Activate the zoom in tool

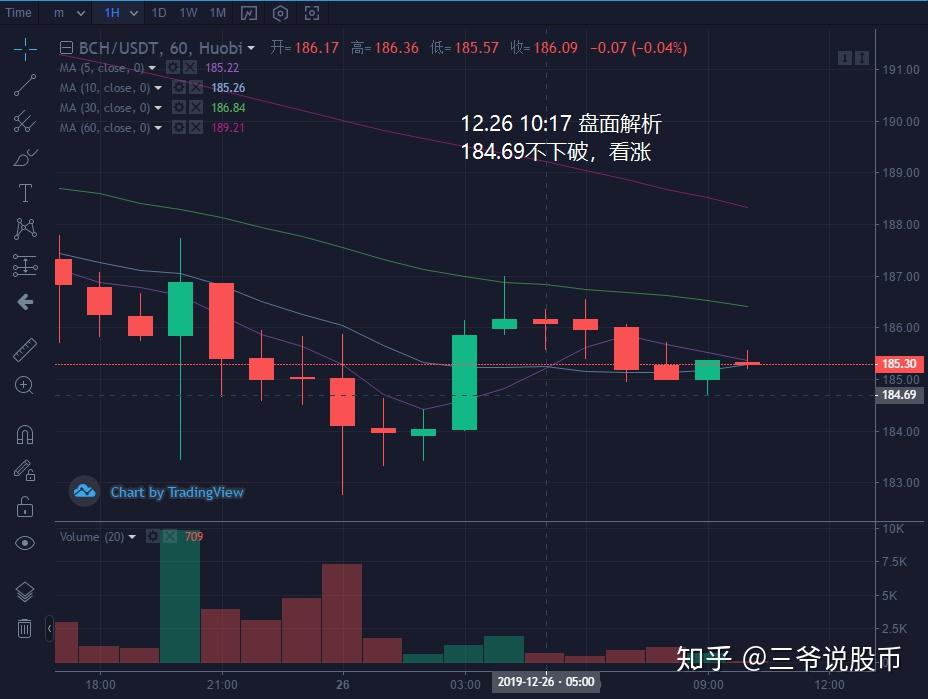[x=24, y=385]
